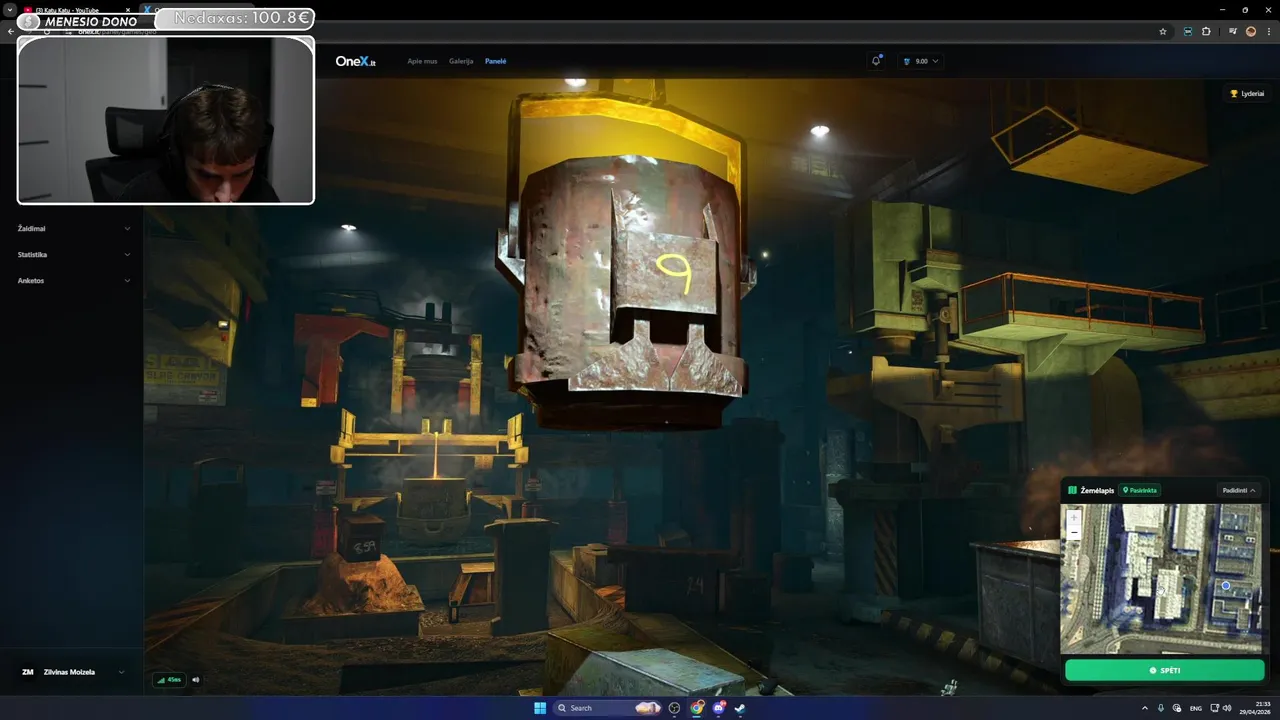The image size is (1280, 720).
Task: Click the blue guess marker on map
Action: [1226, 586]
